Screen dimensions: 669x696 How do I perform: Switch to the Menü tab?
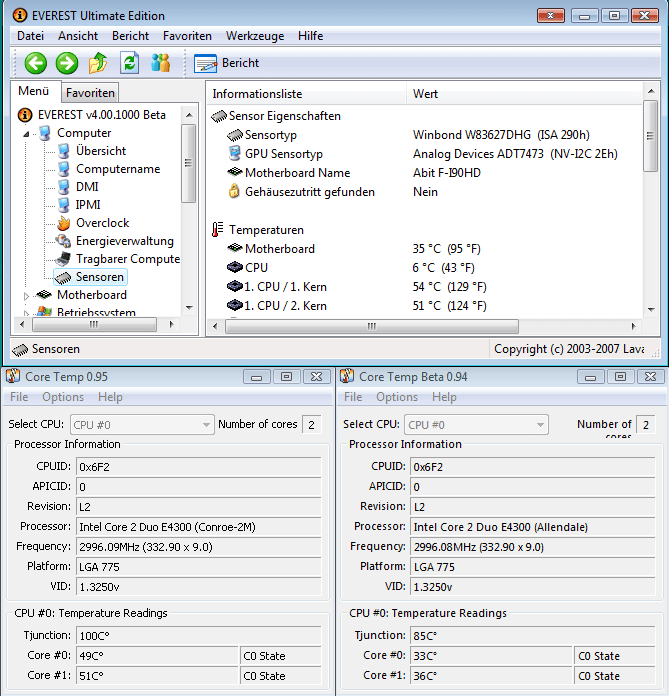(34, 91)
